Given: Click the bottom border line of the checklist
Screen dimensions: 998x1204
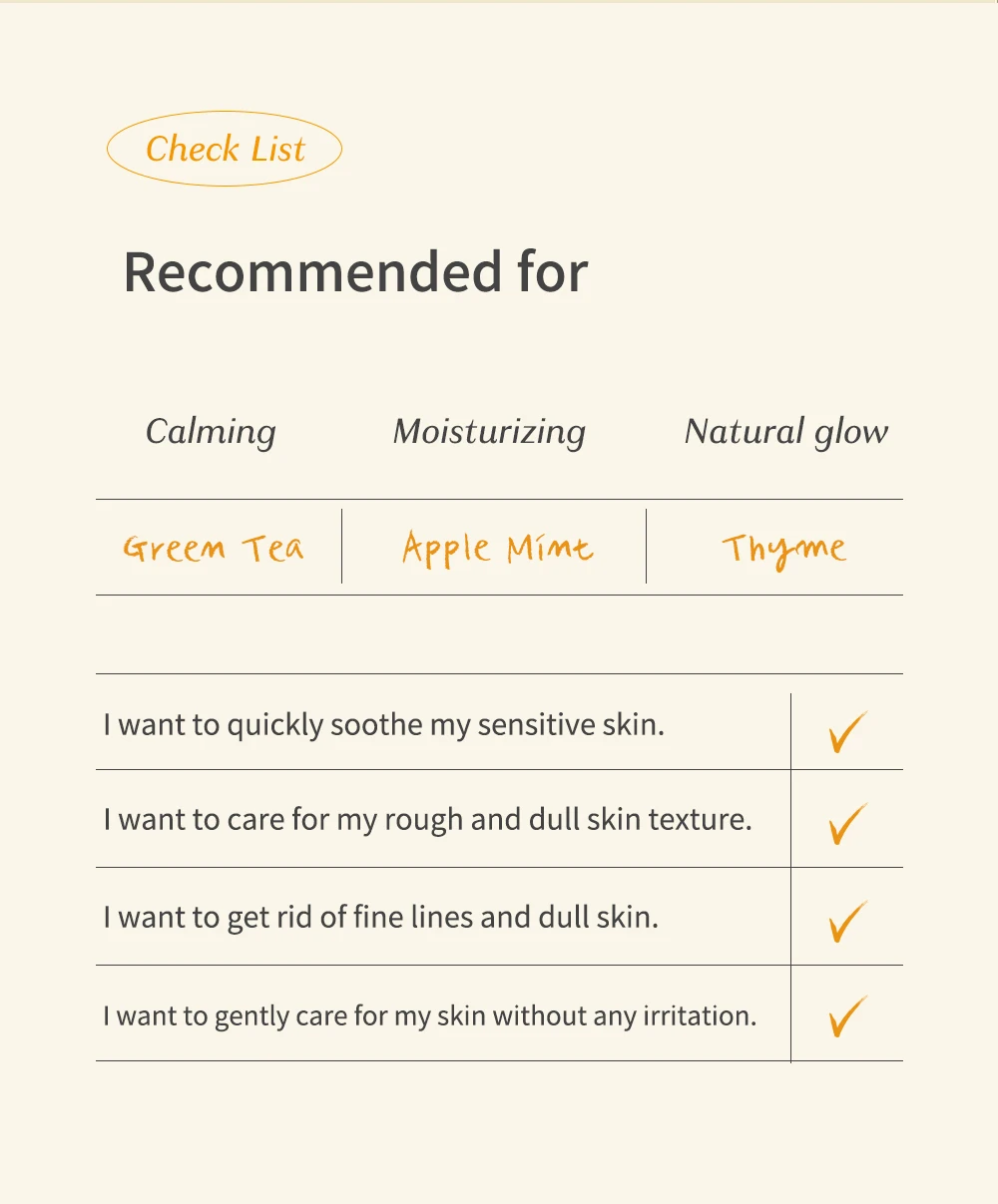Looking at the screenshot, I should 499,1060.
